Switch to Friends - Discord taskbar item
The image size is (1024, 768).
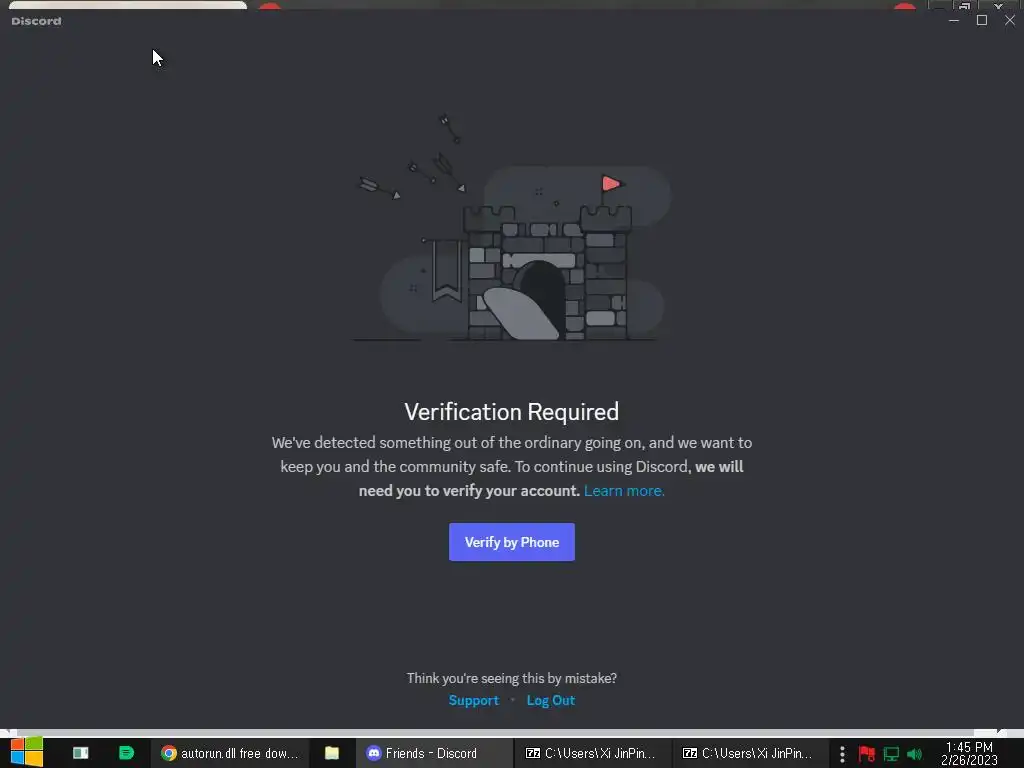coord(432,753)
